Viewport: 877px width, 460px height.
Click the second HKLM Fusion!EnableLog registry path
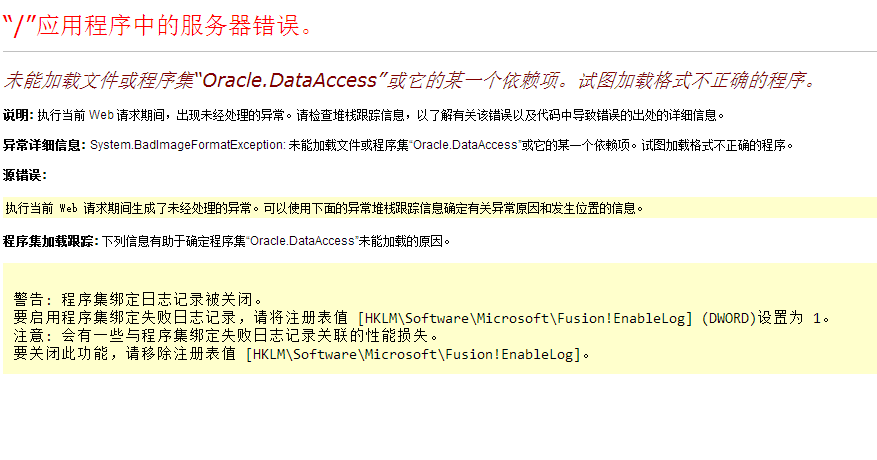point(413,354)
